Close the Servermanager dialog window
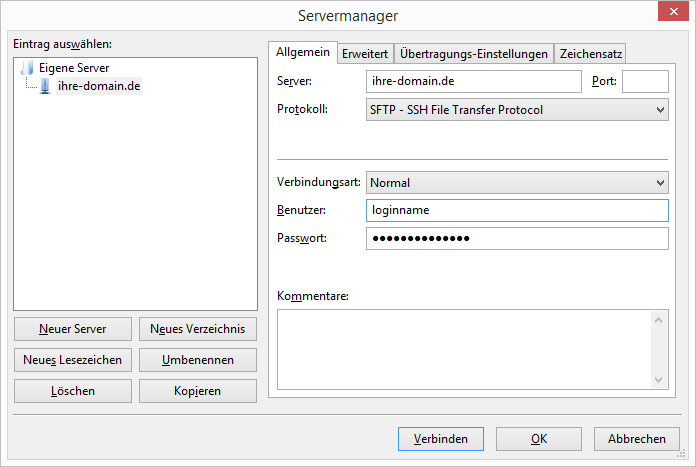Screen dimensions: 696x467 [673, 11]
